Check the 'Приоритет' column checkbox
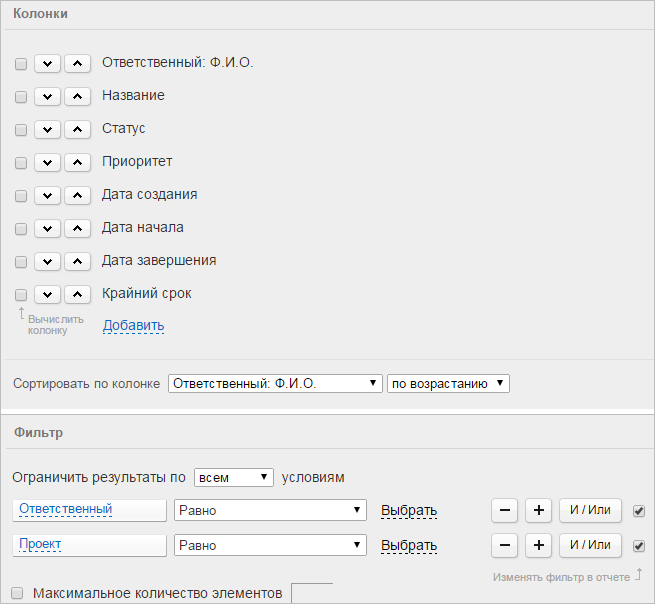 (x=21, y=163)
